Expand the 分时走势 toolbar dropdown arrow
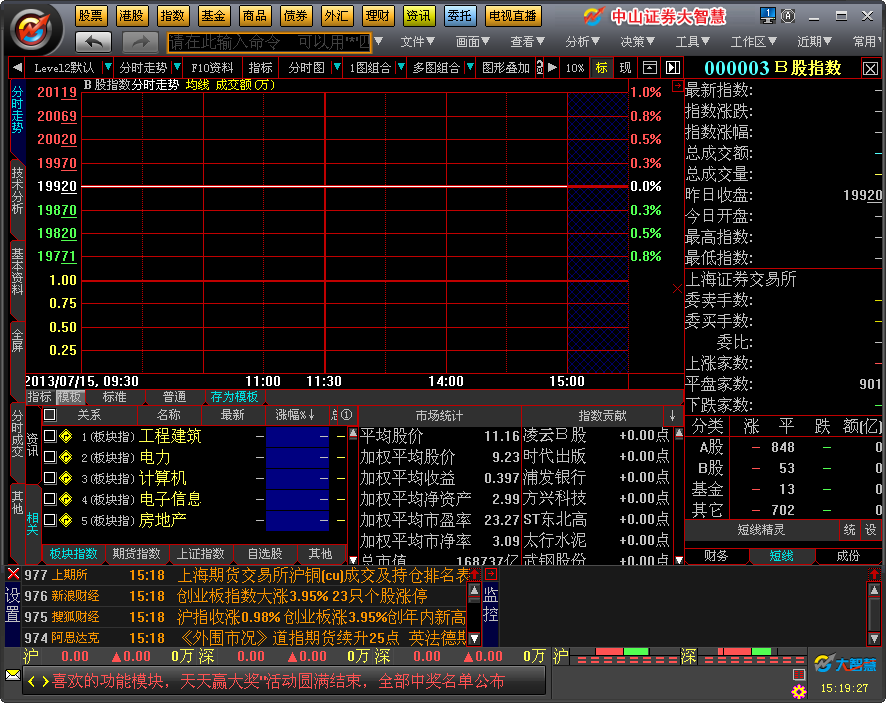Image resolution: width=886 pixels, height=703 pixels. [x=177, y=68]
